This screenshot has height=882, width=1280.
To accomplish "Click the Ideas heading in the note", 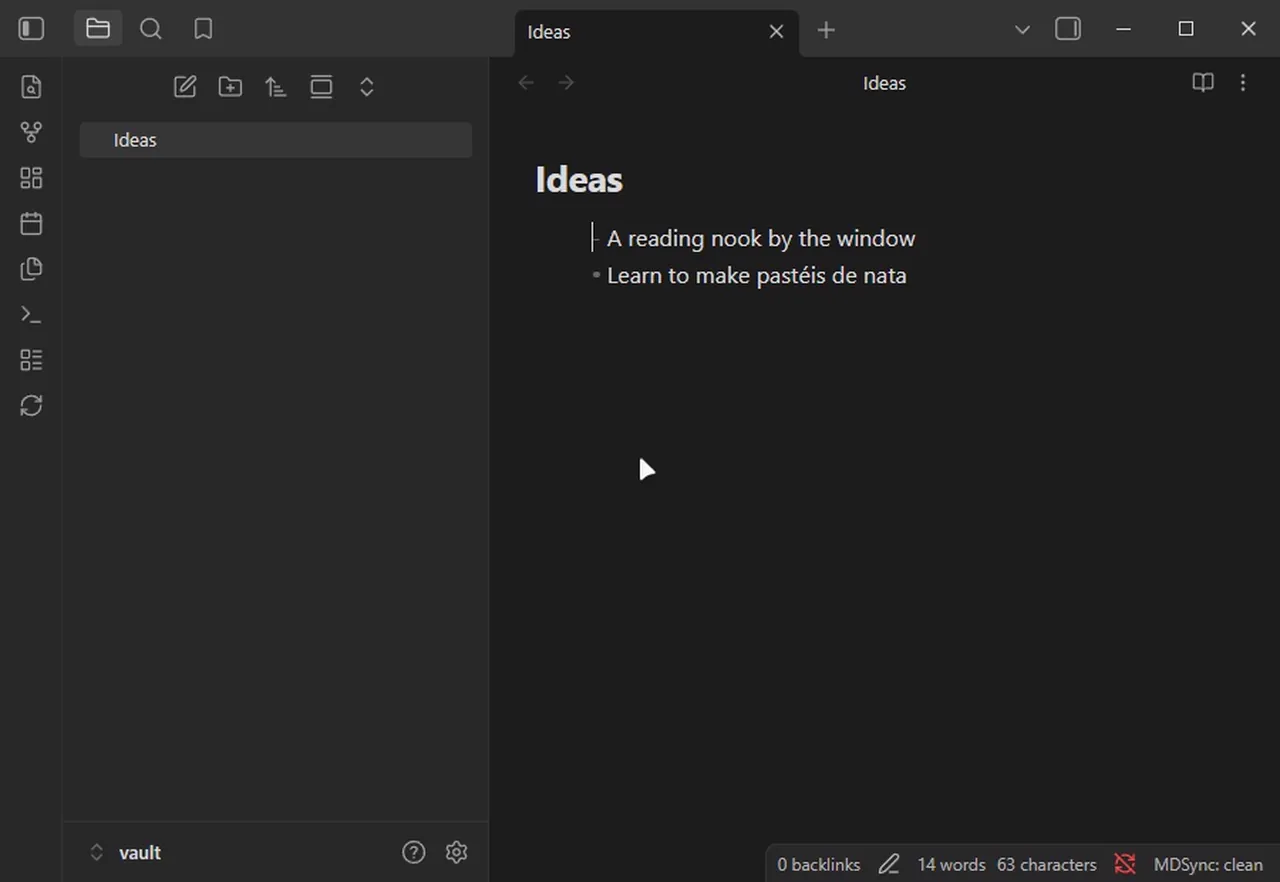I will (579, 180).
